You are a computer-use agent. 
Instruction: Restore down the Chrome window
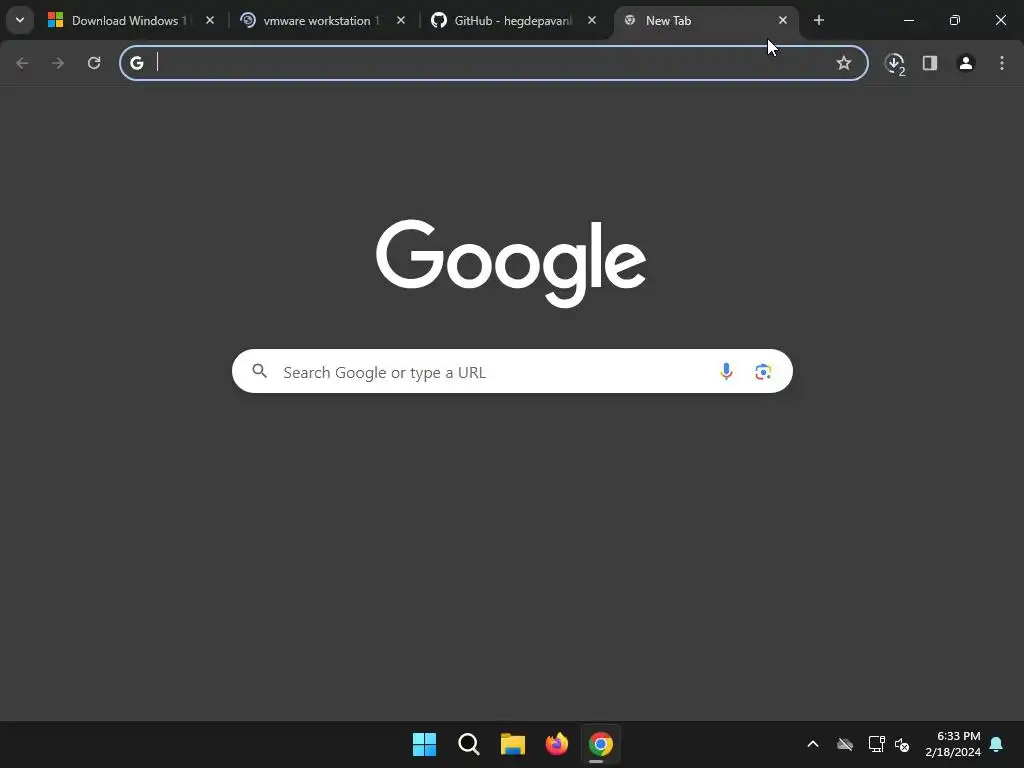tap(955, 20)
